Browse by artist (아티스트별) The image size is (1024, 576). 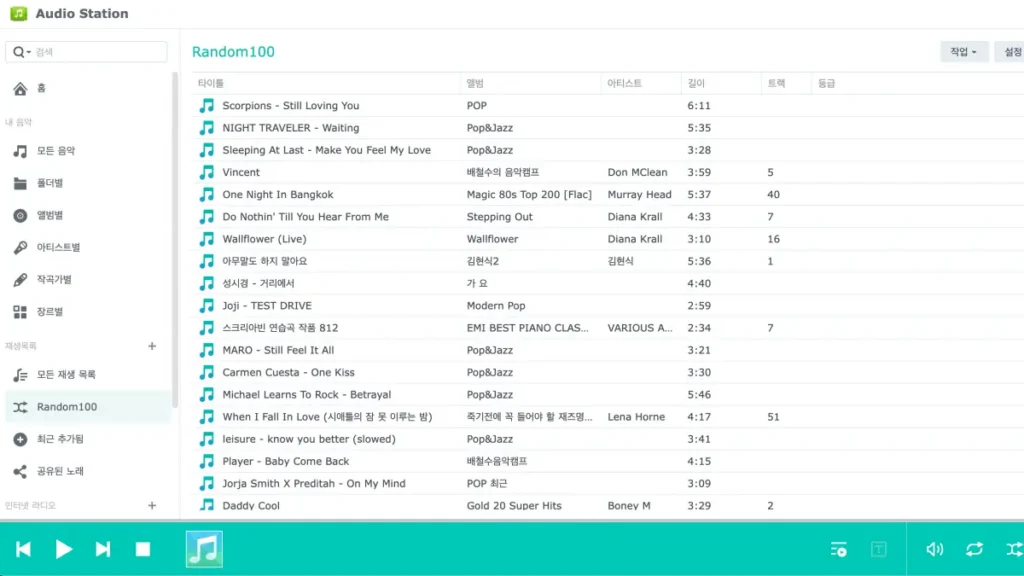coord(88,248)
